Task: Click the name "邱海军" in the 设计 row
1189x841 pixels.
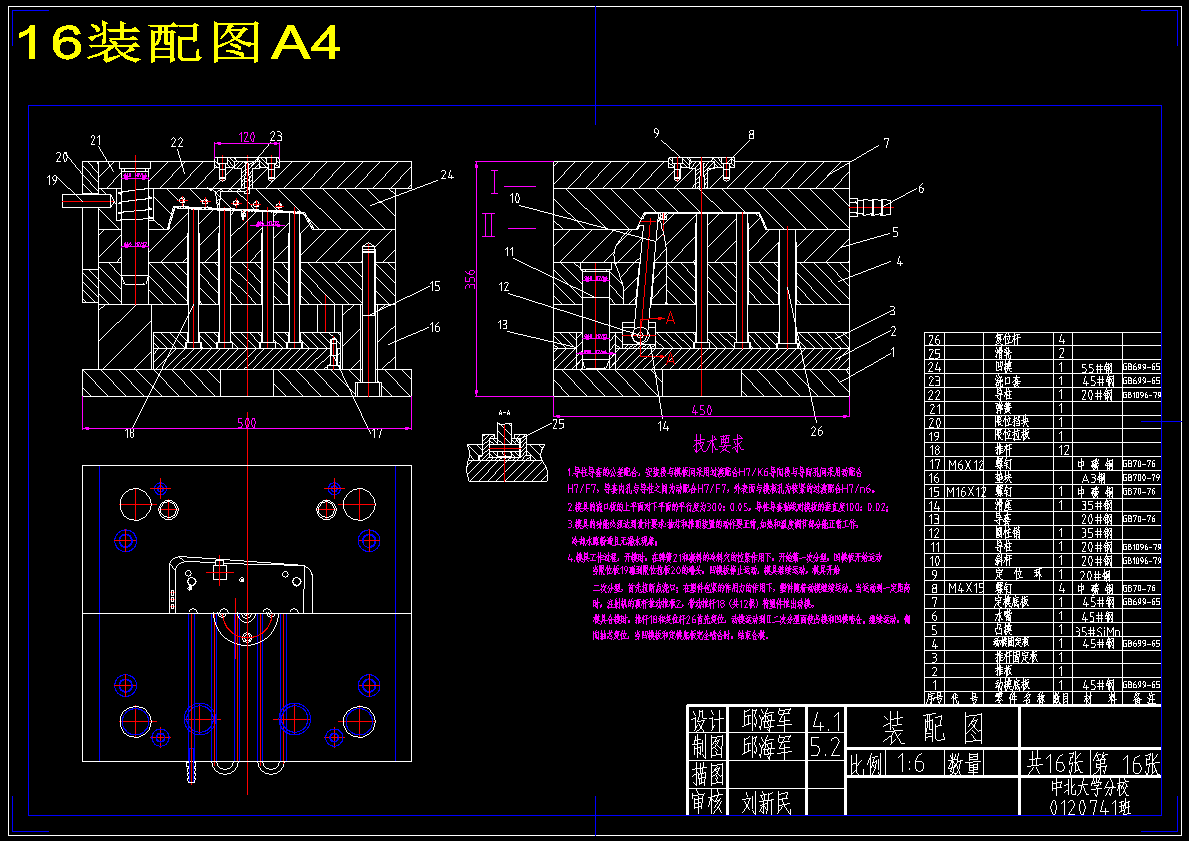Action: click(x=766, y=720)
